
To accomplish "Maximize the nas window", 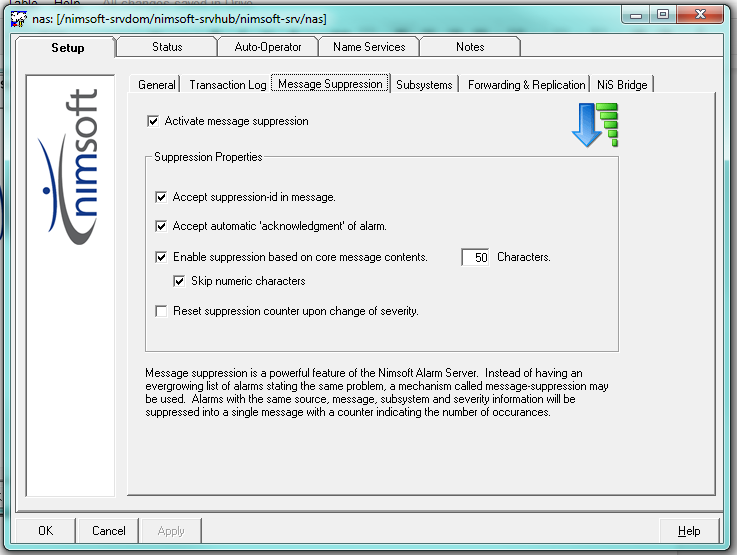I will [663, 15].
